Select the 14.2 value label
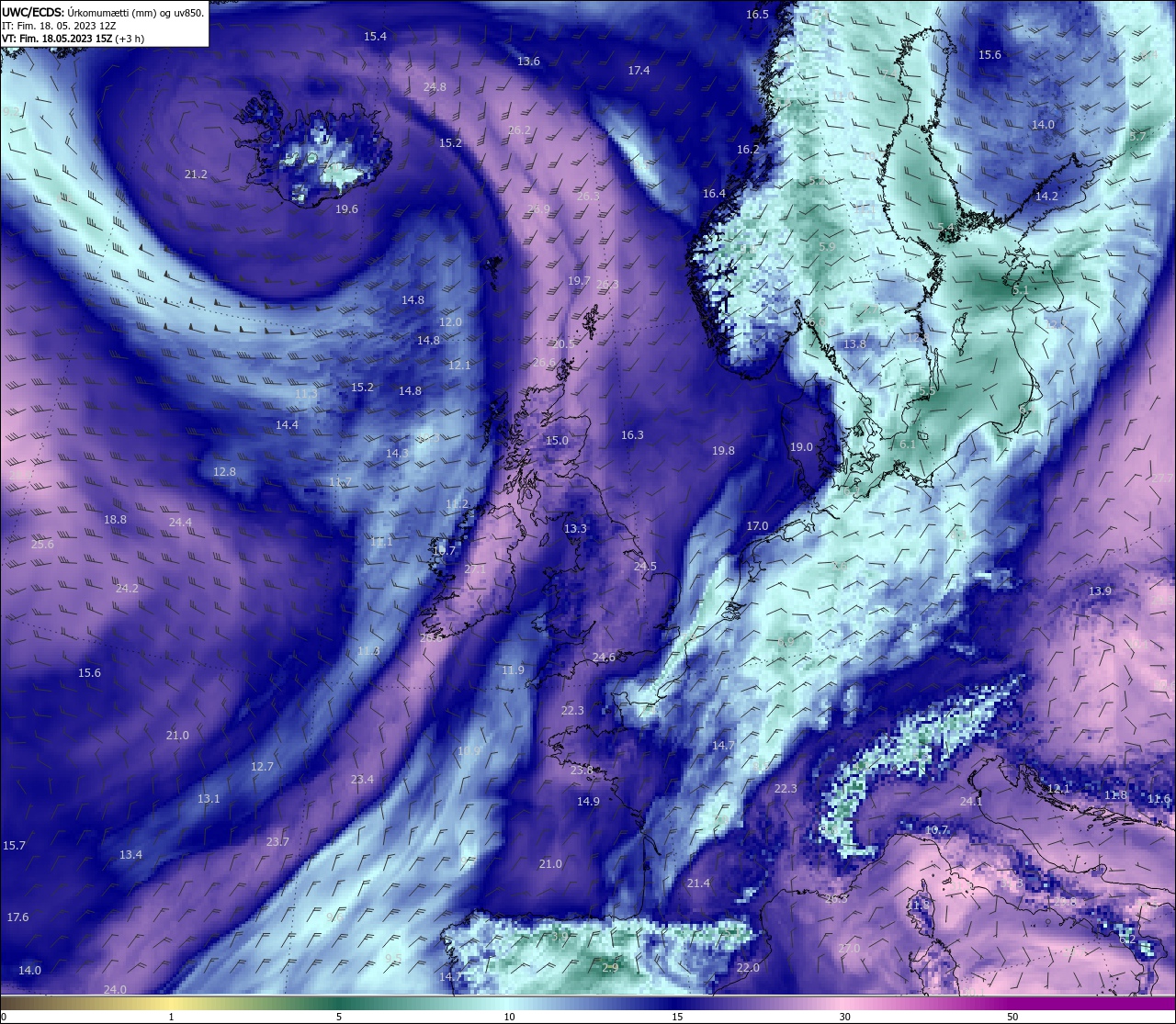The height and width of the screenshot is (1024, 1176). point(1046,197)
